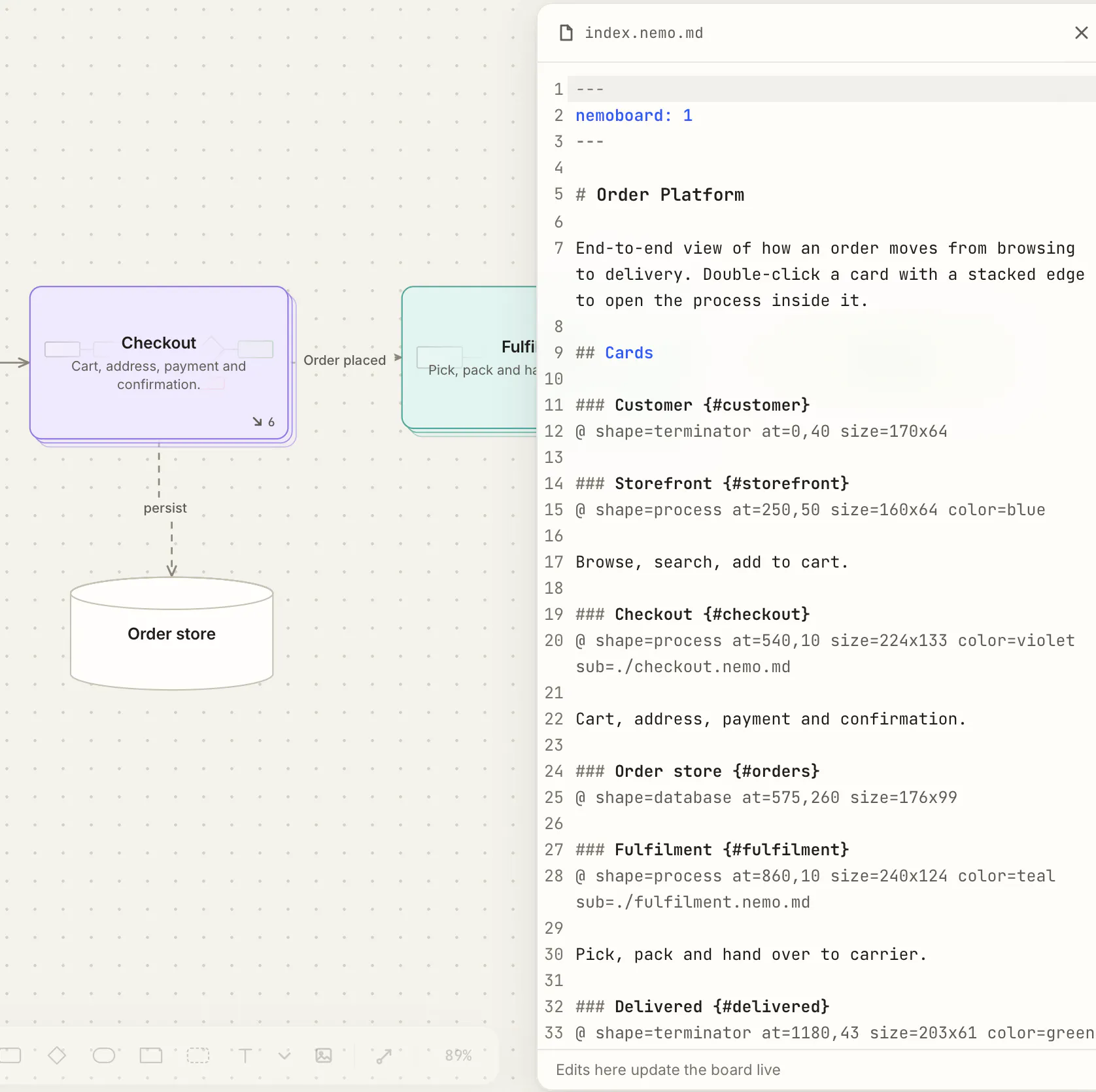This screenshot has width=1096, height=1092.
Task: Select the card shape tool with notched corner
Action: [x=151, y=1055]
